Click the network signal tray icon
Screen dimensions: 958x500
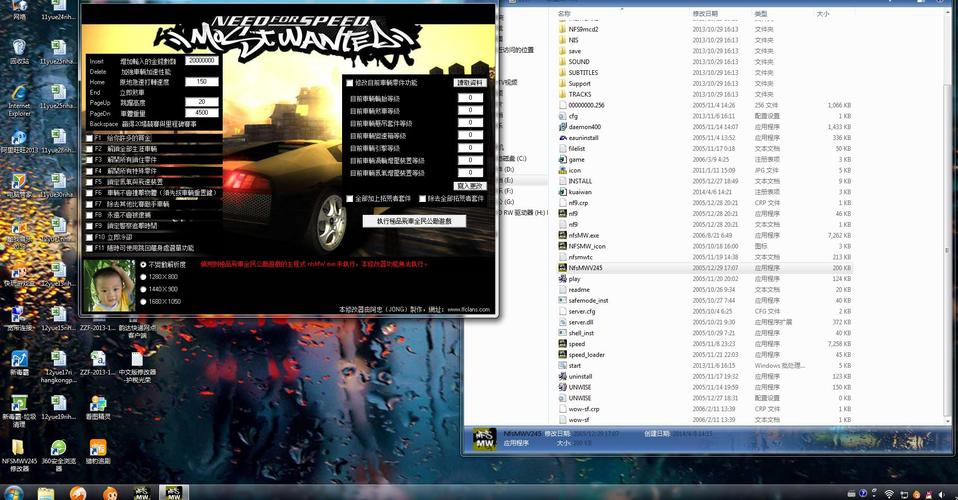point(889,494)
